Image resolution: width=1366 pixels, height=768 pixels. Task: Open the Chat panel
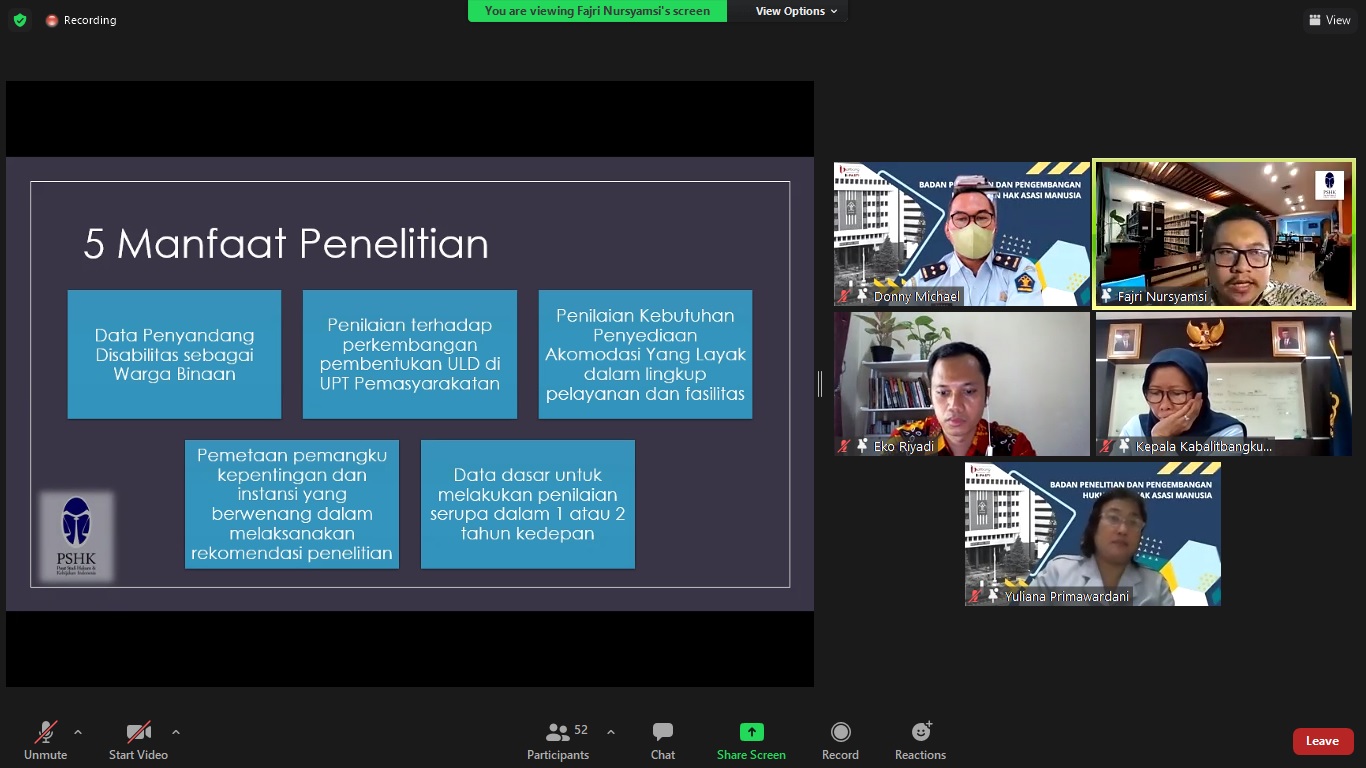662,741
